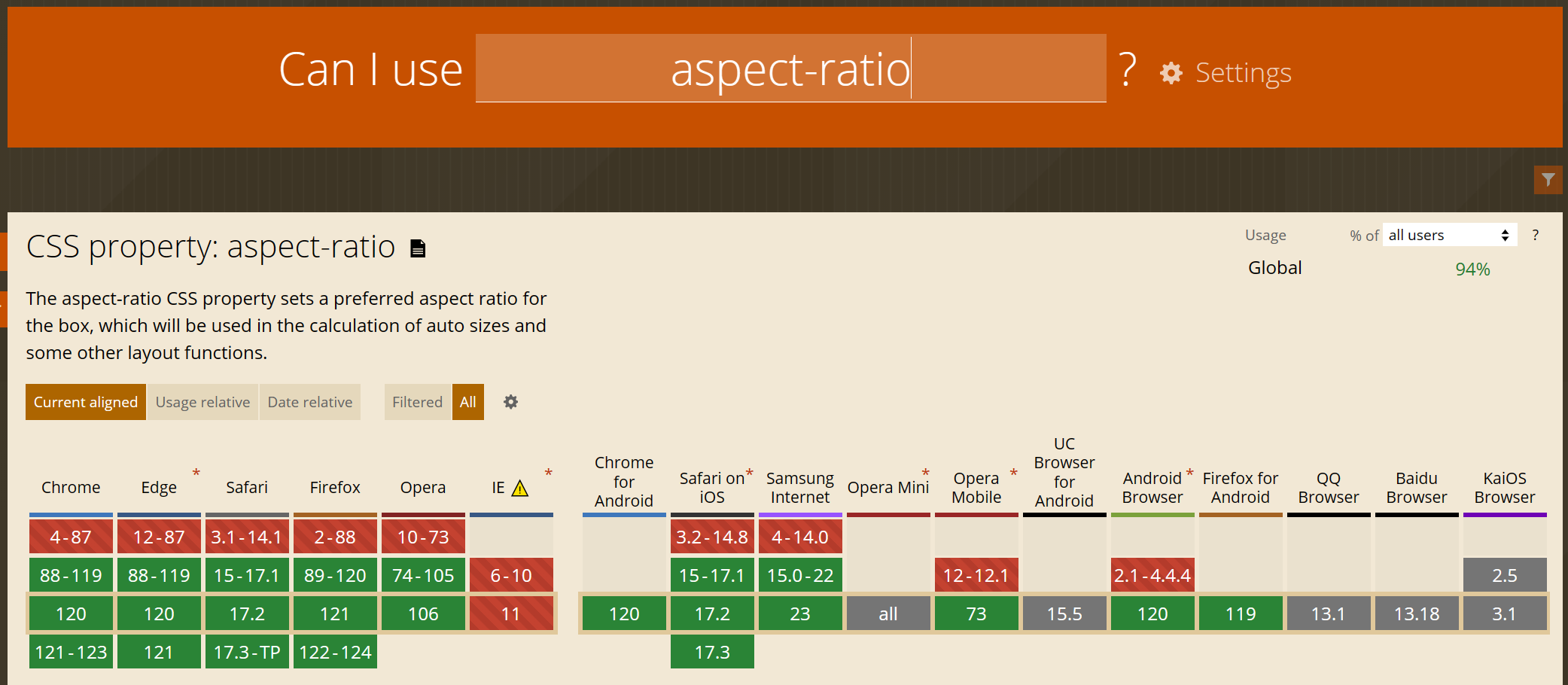Click IE 6-10 cell
Image resolution: width=1568 pixels, height=685 pixels.
click(511, 575)
